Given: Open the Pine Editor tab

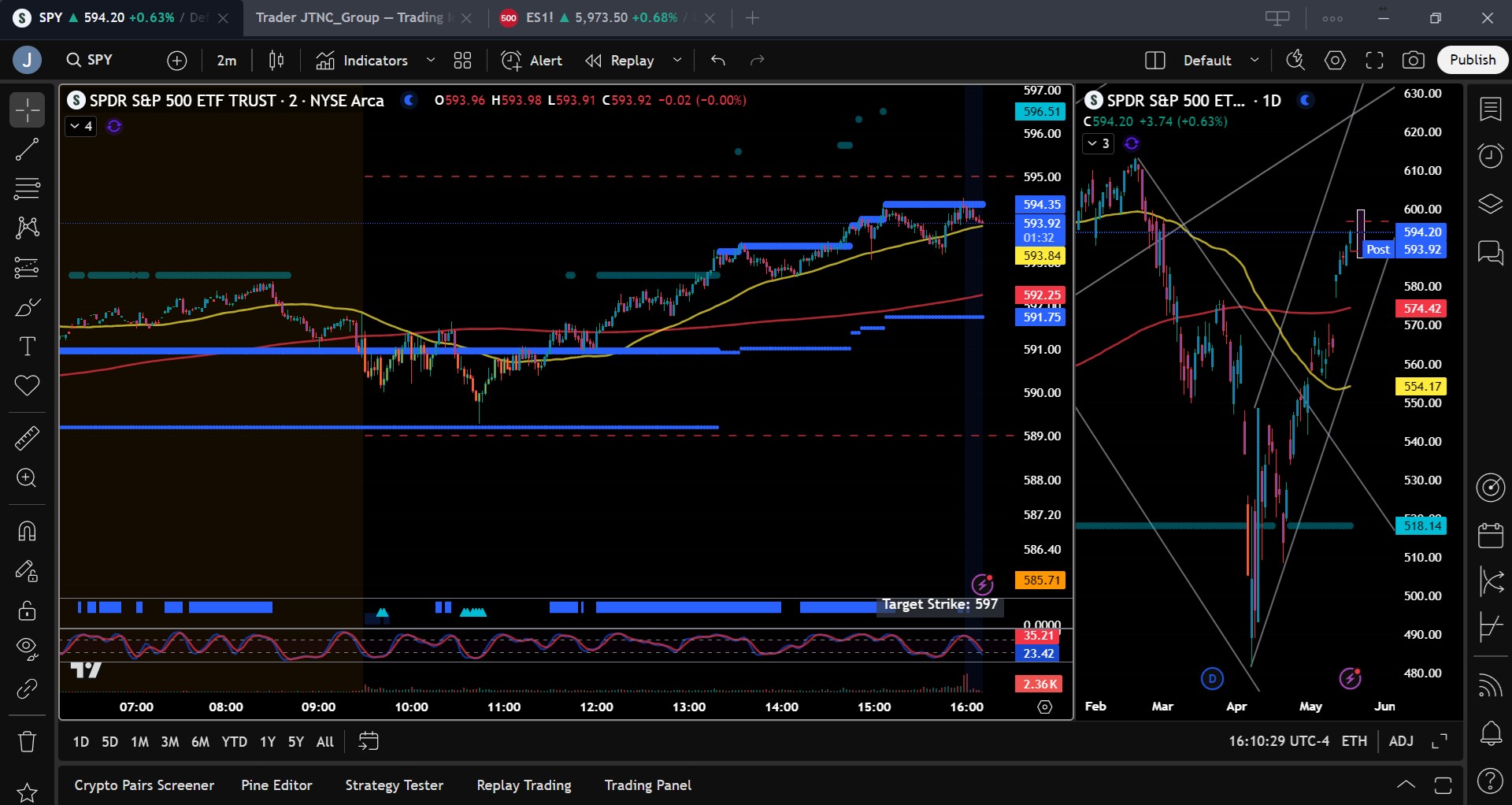Looking at the screenshot, I should [x=276, y=785].
